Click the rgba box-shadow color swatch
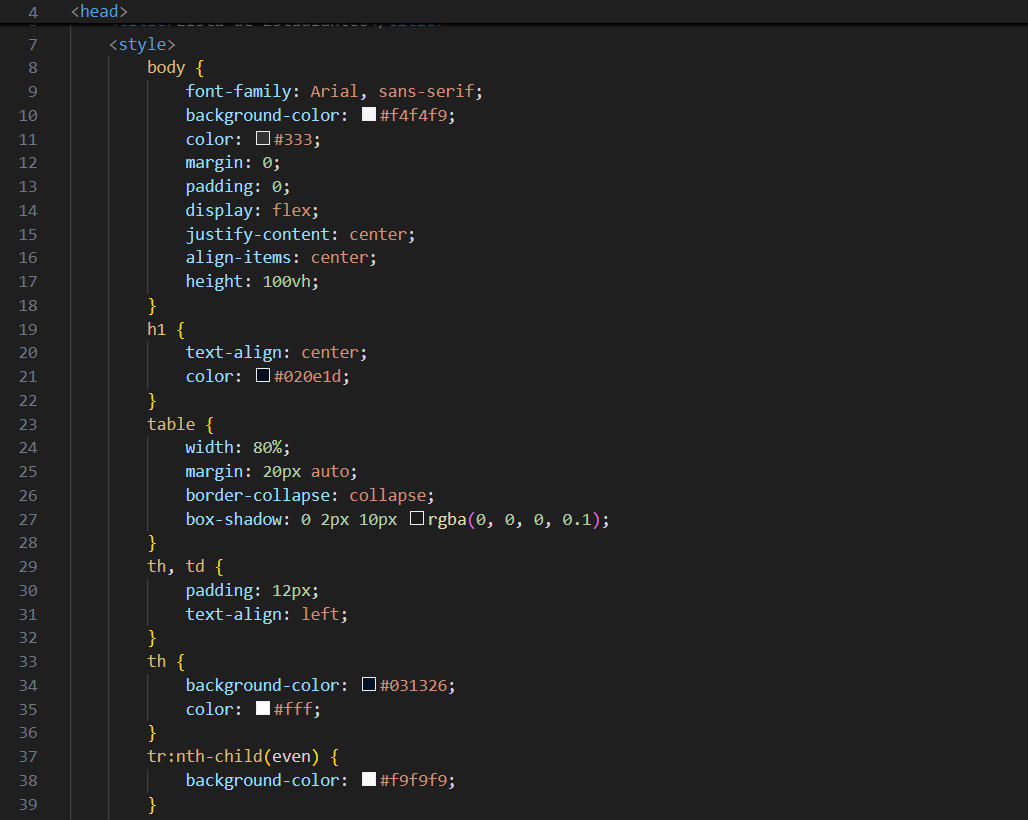Screen dimensions: 1028x820 (417, 519)
